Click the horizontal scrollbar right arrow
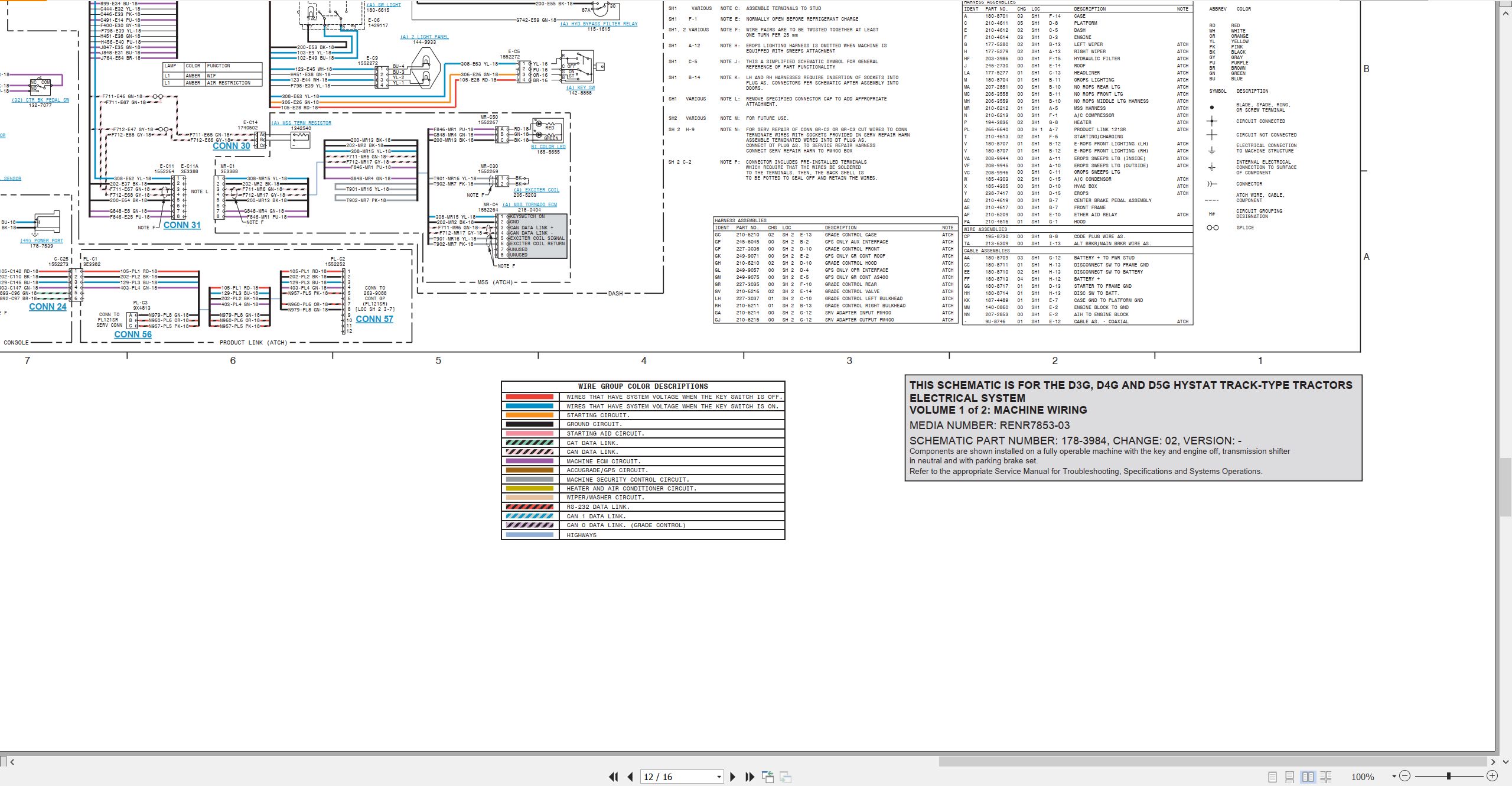This screenshot has width=1512, height=786. tap(1493, 762)
